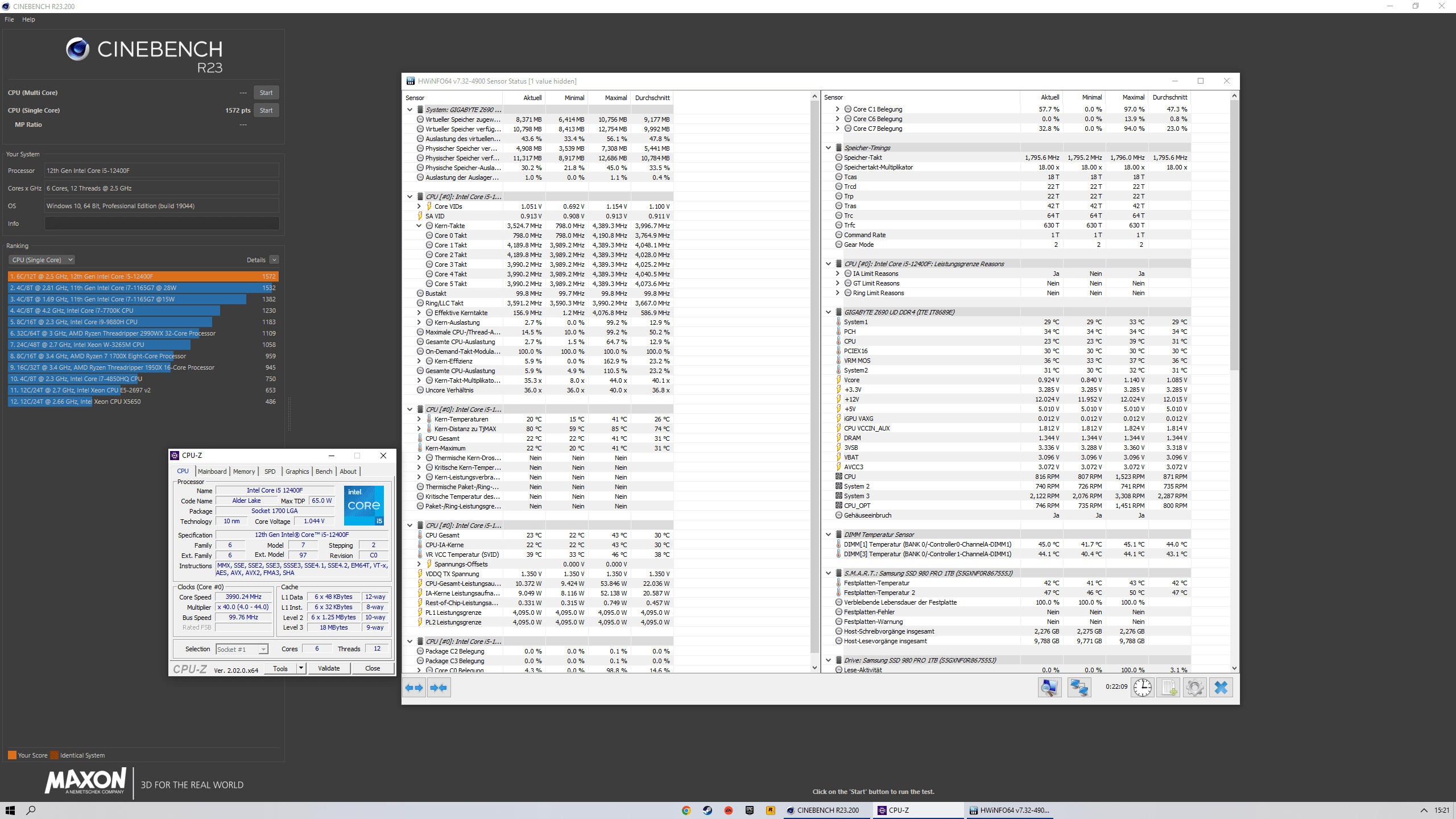1456x819 pixels.
Task: Click the network remote monitoring icon
Action: [1079, 688]
